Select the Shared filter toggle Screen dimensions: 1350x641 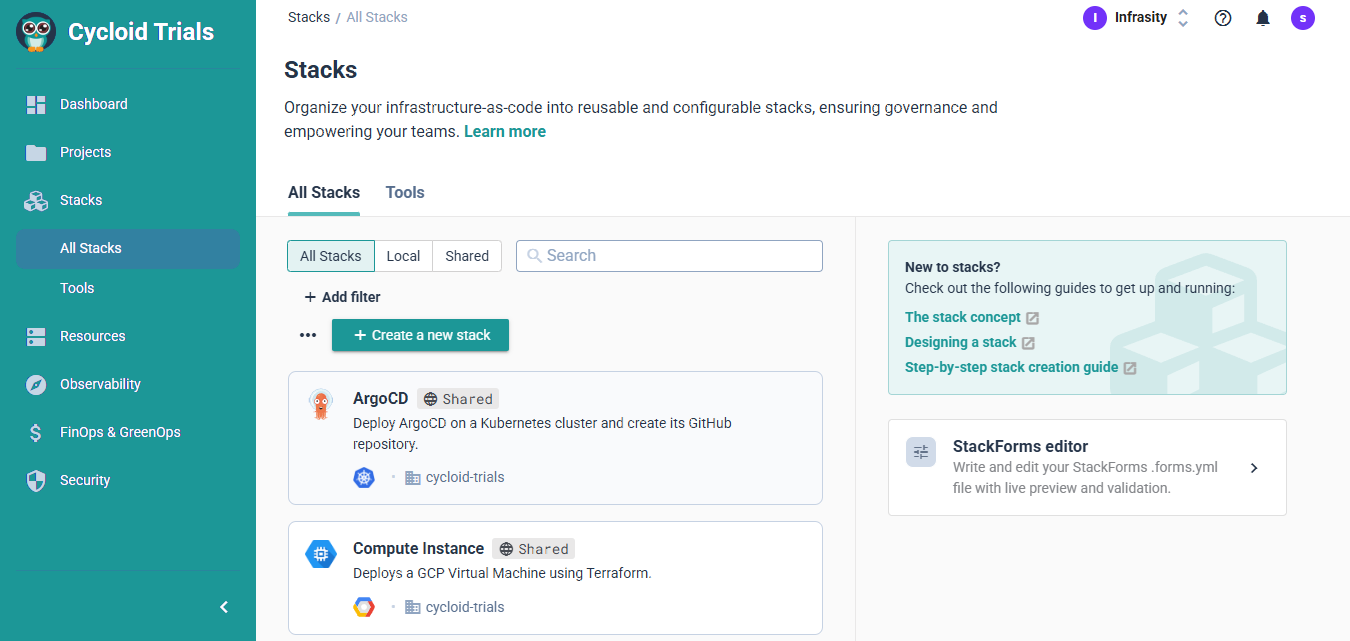(467, 256)
